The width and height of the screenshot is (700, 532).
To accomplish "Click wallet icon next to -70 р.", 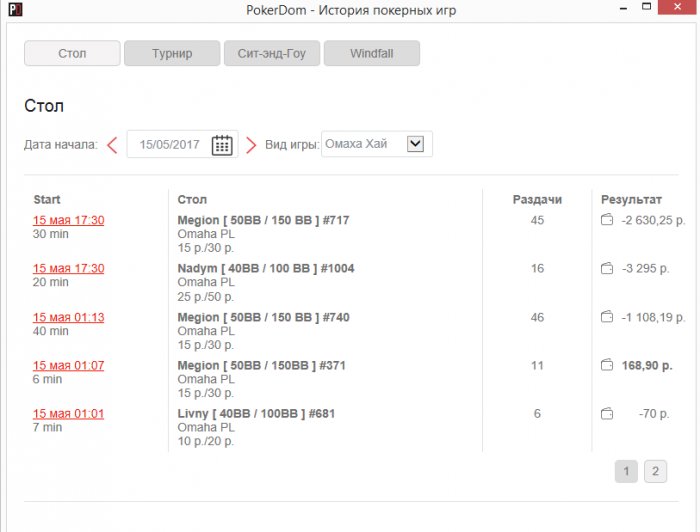I will [x=607, y=414].
